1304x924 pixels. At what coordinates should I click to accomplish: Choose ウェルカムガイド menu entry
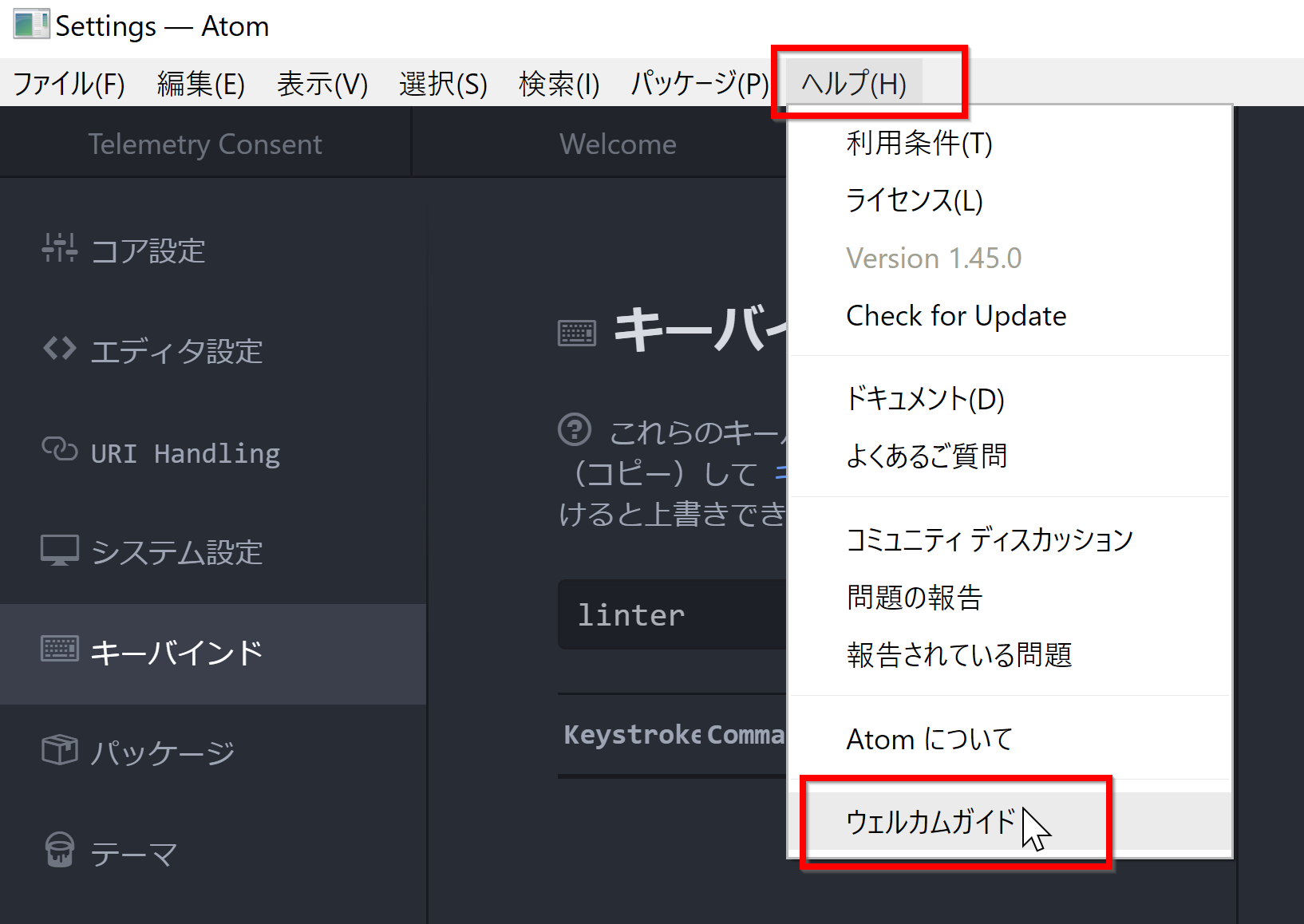pyautogui.click(x=1010, y=821)
